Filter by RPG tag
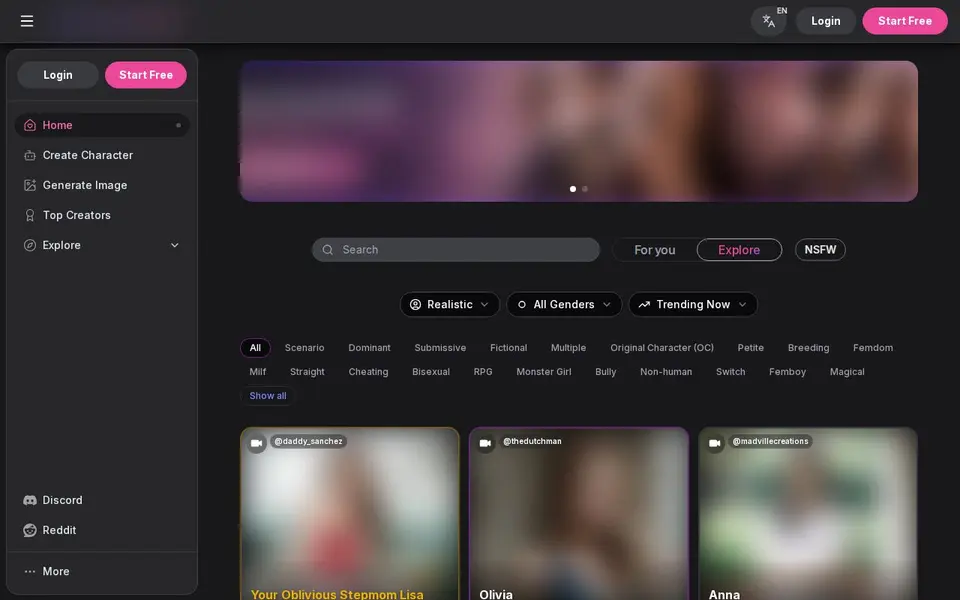This screenshot has width=960, height=600. [x=482, y=372]
